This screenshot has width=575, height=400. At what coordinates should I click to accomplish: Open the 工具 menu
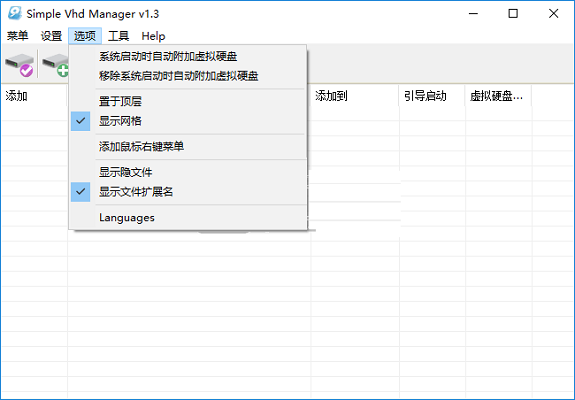(x=118, y=36)
